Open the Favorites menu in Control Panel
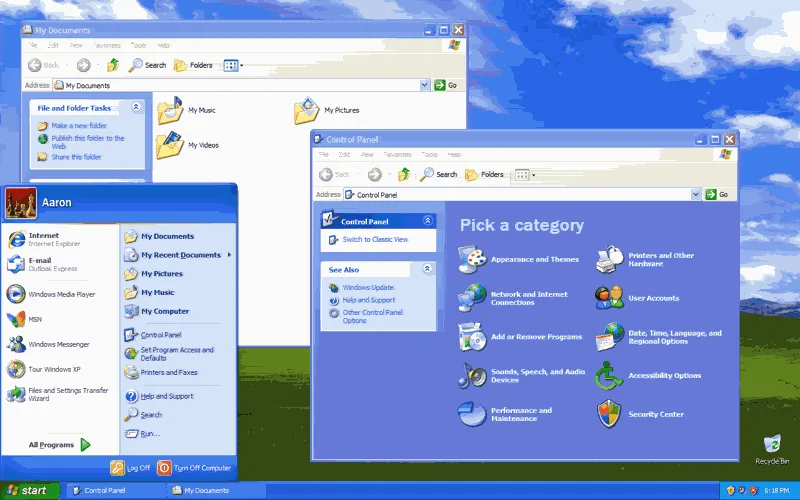The width and height of the screenshot is (800, 500). (x=397, y=155)
